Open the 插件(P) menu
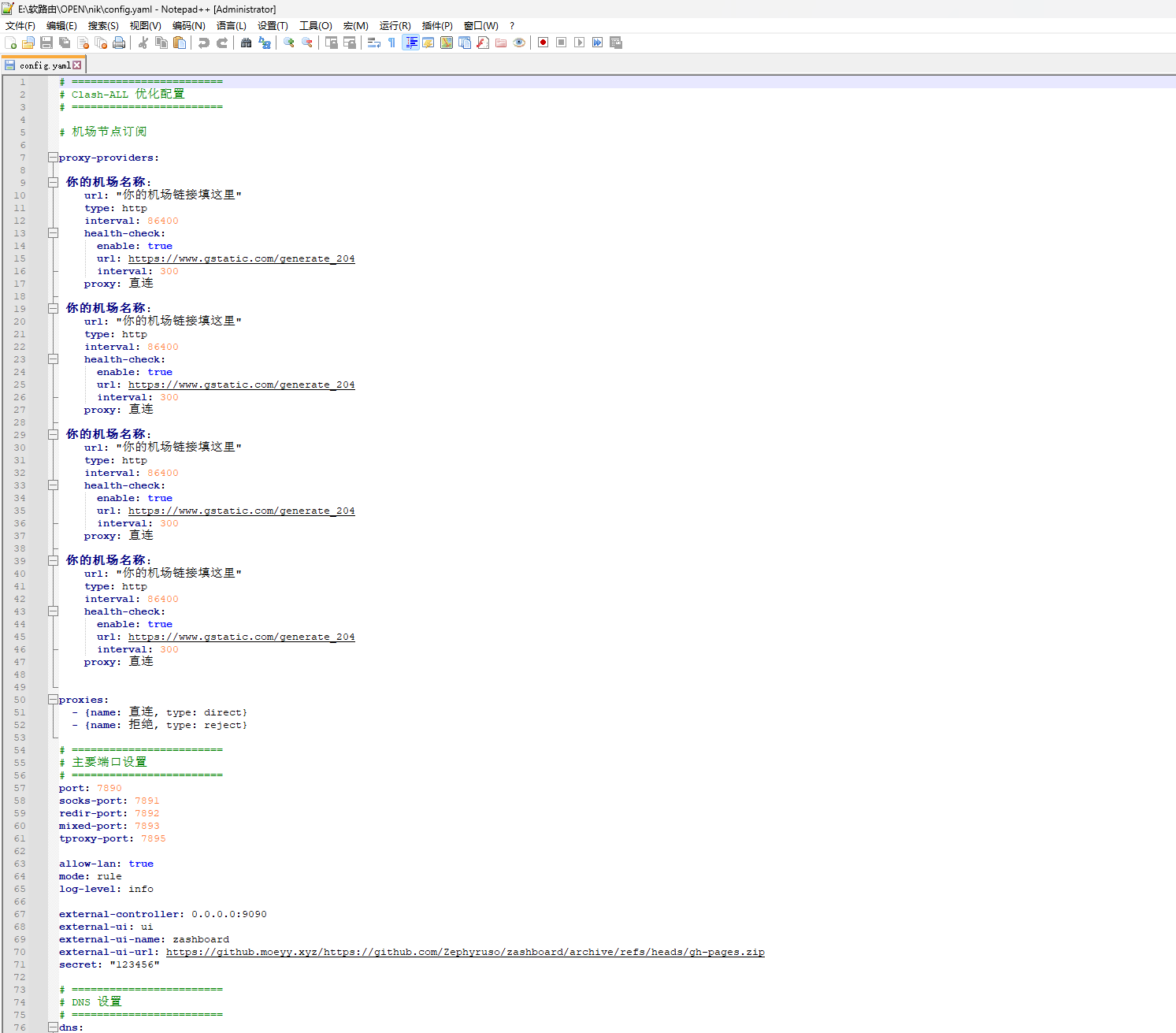This screenshot has width=1176, height=1033. (437, 26)
